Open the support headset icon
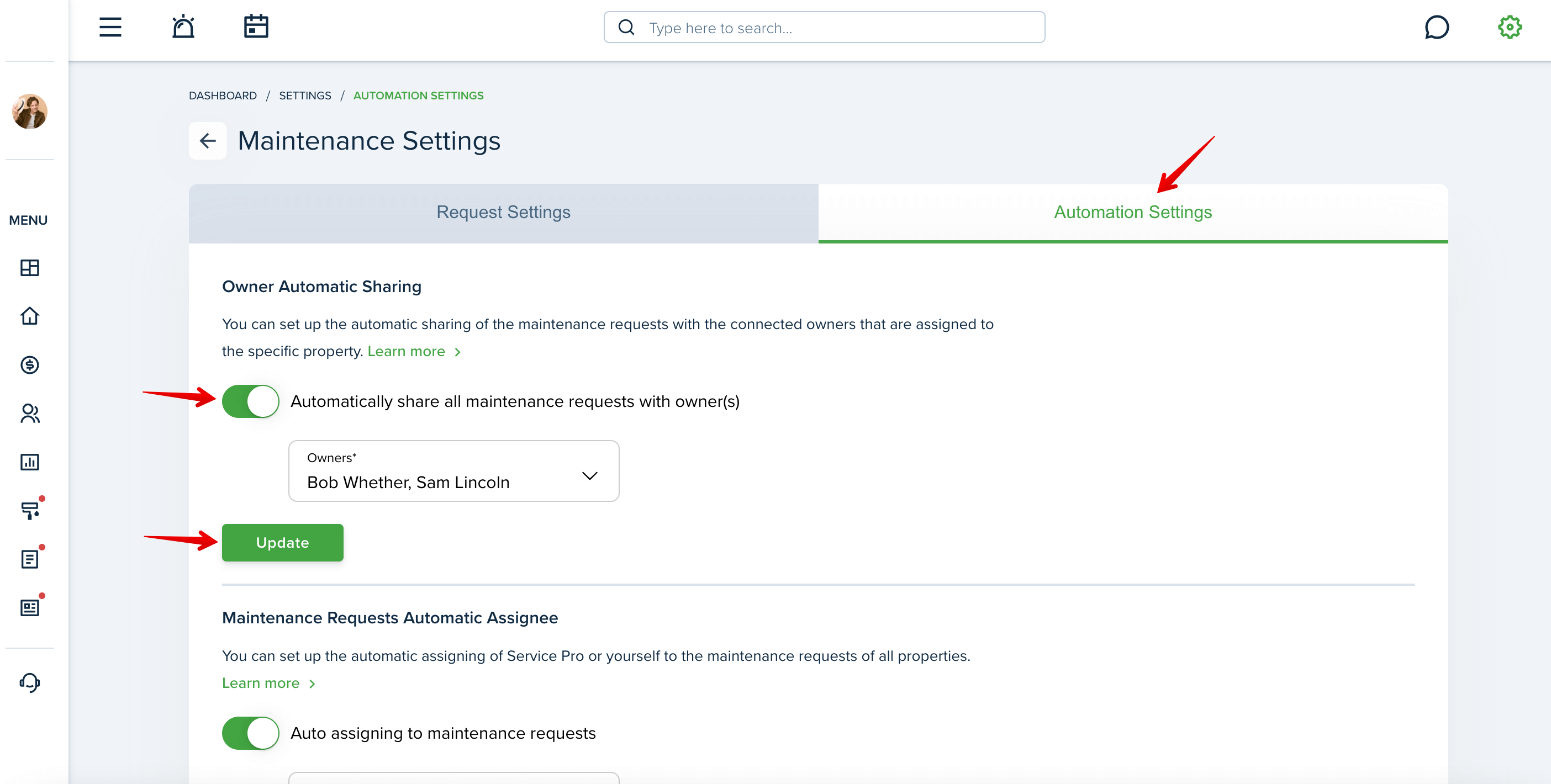The width and height of the screenshot is (1551, 784). (29, 683)
